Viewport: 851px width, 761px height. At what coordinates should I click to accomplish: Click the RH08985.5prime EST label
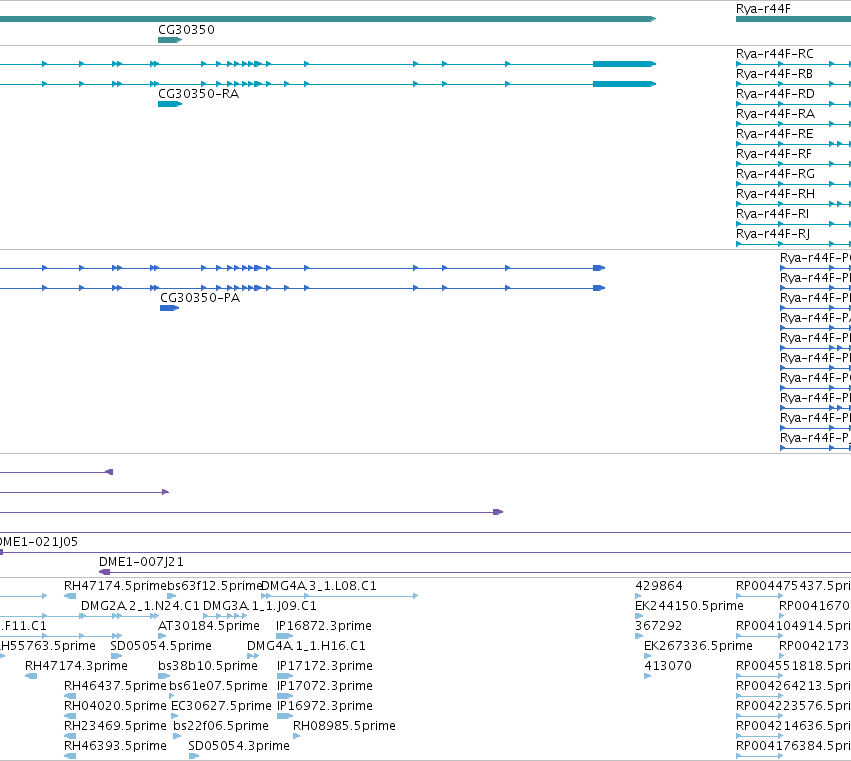[x=344, y=726]
